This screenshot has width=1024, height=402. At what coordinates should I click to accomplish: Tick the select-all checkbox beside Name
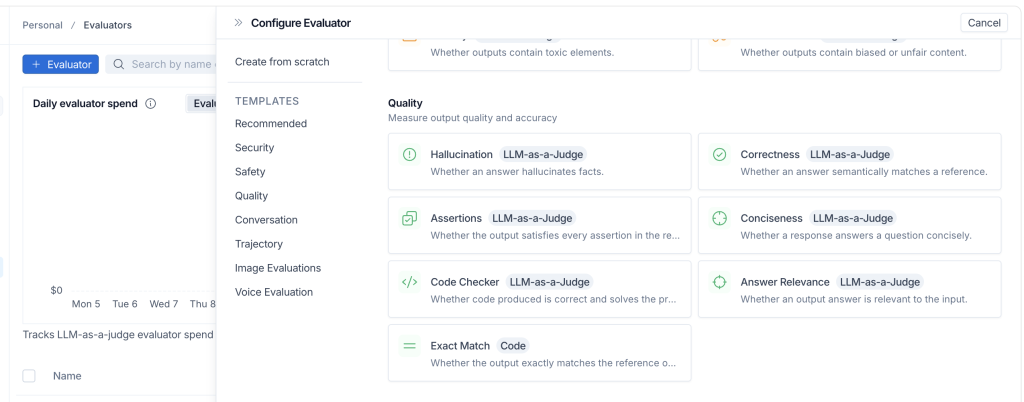pos(29,376)
